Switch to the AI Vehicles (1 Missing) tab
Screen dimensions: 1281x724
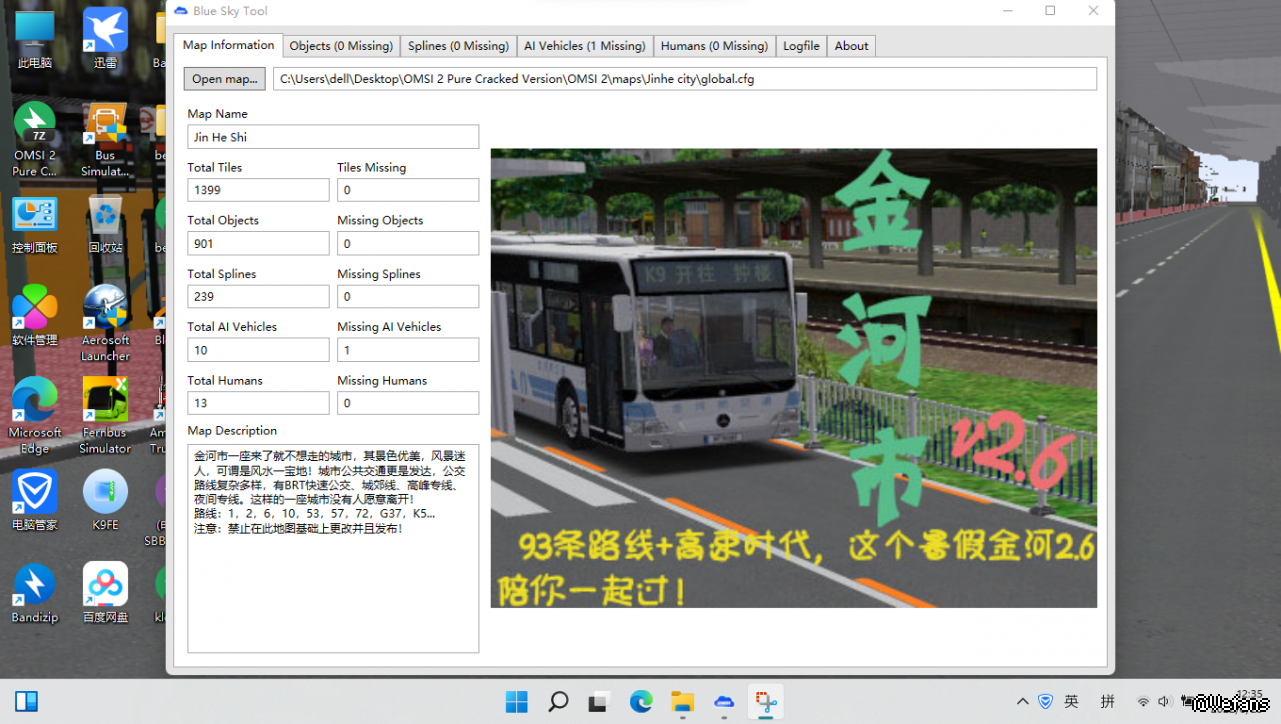click(x=584, y=46)
